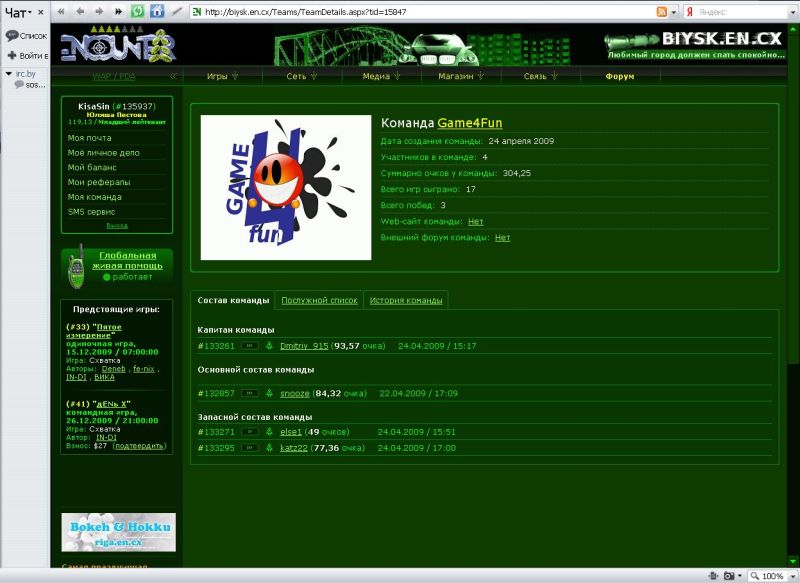Image resolution: width=800 pixels, height=583 pixels.
Task: Select the sos... chat channel
Action: 31,85
